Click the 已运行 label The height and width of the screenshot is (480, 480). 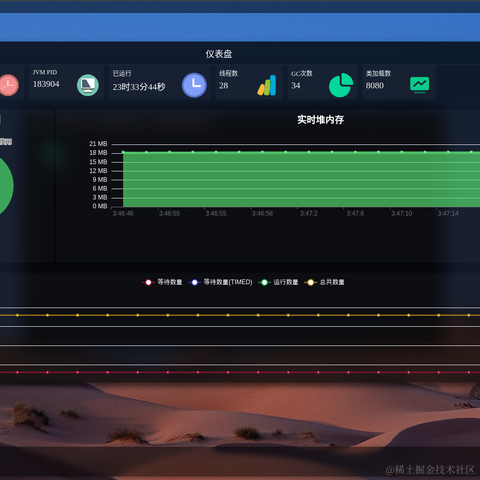122,73
